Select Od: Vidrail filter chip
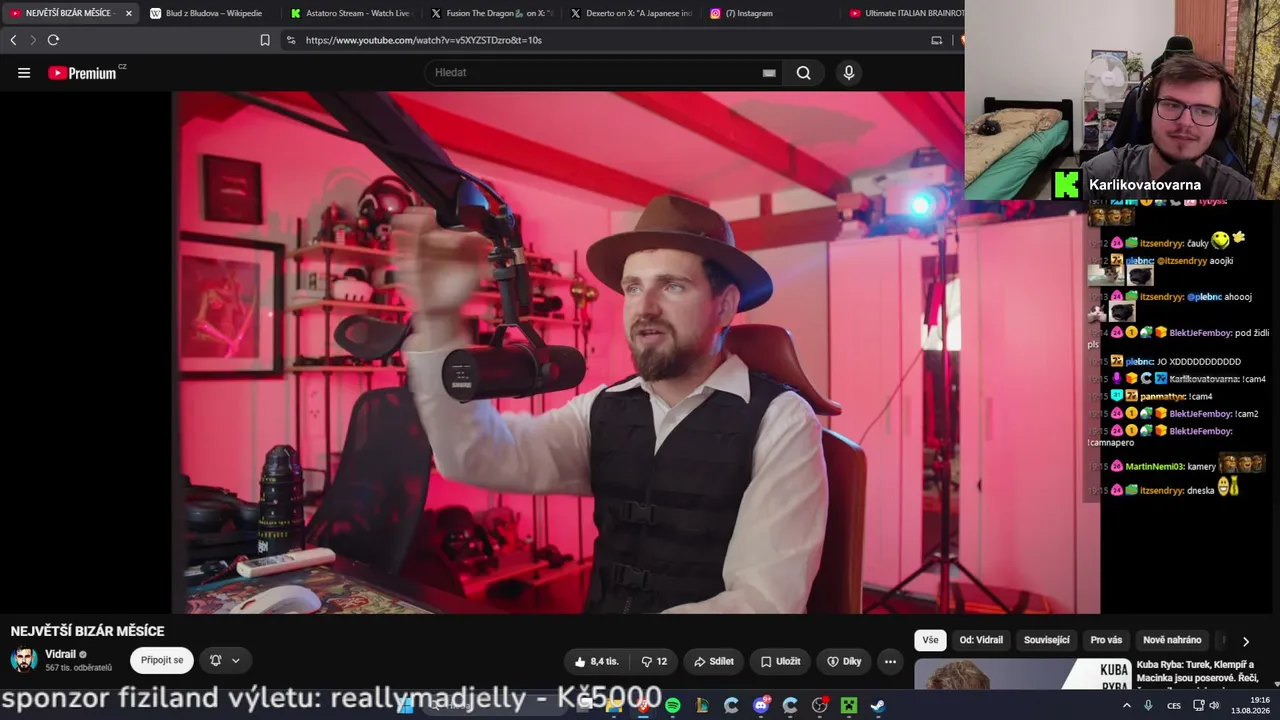1280x720 pixels. point(981,640)
